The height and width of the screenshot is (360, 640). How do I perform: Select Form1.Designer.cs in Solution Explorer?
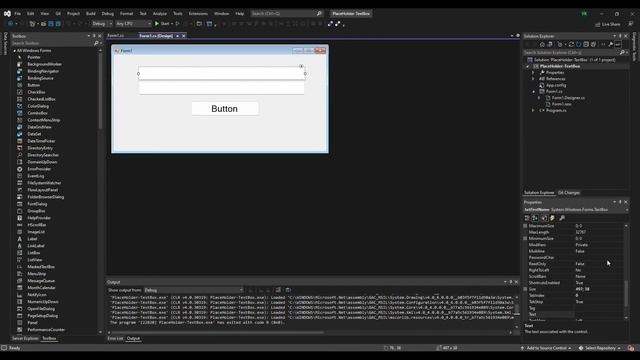568,98
